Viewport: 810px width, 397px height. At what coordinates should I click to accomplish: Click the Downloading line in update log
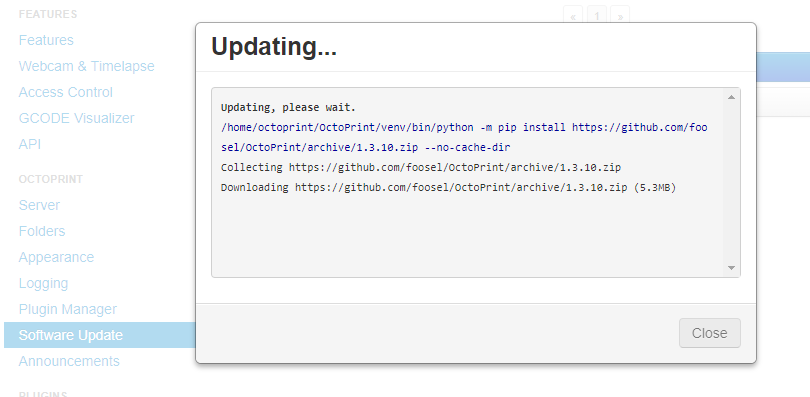[448, 187]
